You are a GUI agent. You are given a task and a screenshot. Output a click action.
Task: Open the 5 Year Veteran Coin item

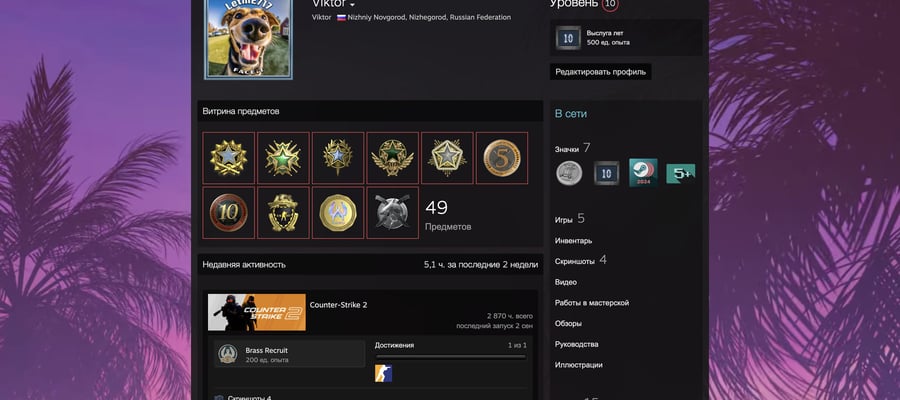[x=502, y=158]
